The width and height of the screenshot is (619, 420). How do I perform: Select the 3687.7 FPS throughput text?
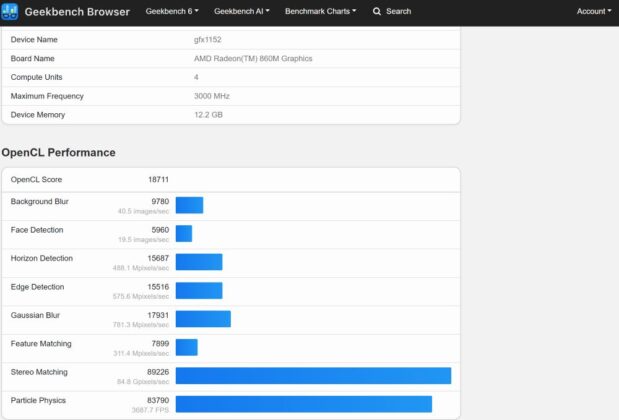pyautogui.click(x=150, y=410)
